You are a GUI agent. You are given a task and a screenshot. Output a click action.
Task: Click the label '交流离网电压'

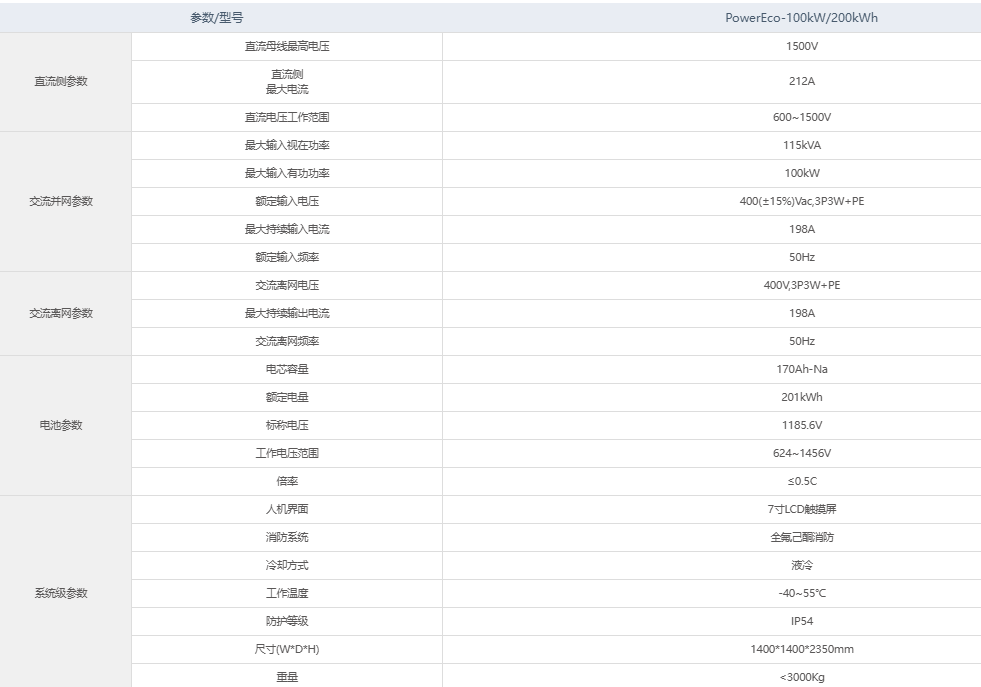(x=287, y=286)
